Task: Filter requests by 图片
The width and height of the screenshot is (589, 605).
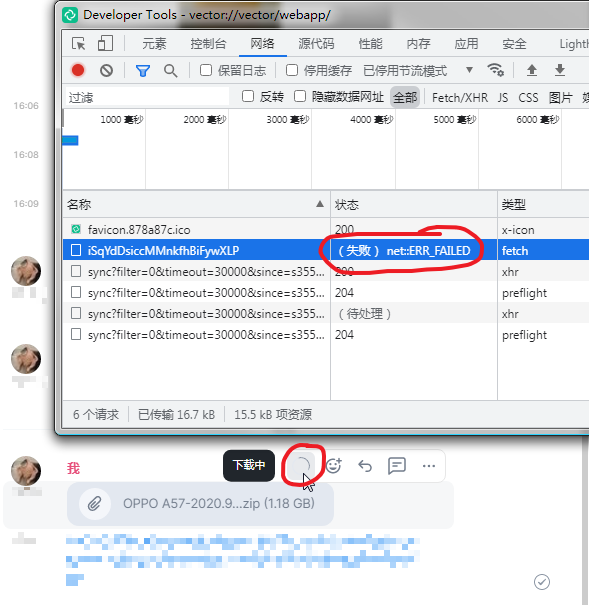Action: click(560, 98)
